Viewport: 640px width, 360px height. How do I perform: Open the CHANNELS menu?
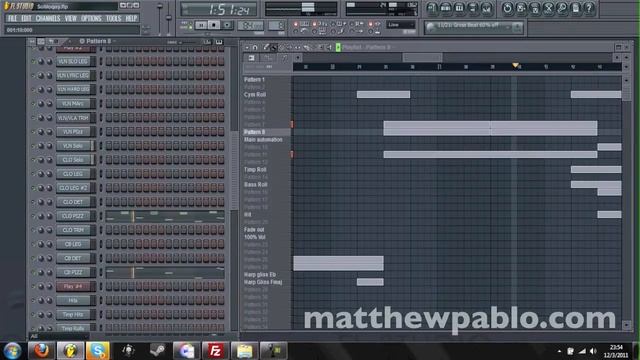point(48,18)
